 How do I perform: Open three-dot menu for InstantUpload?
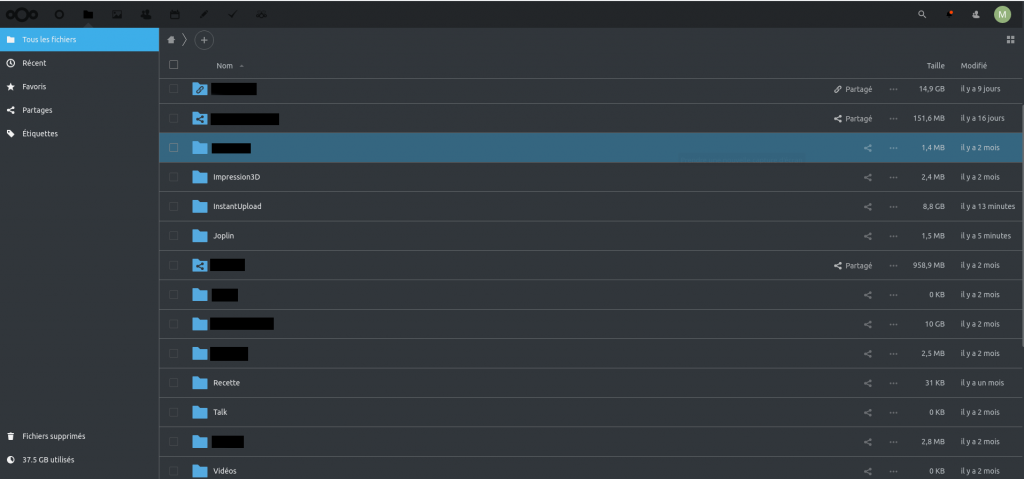(x=893, y=206)
